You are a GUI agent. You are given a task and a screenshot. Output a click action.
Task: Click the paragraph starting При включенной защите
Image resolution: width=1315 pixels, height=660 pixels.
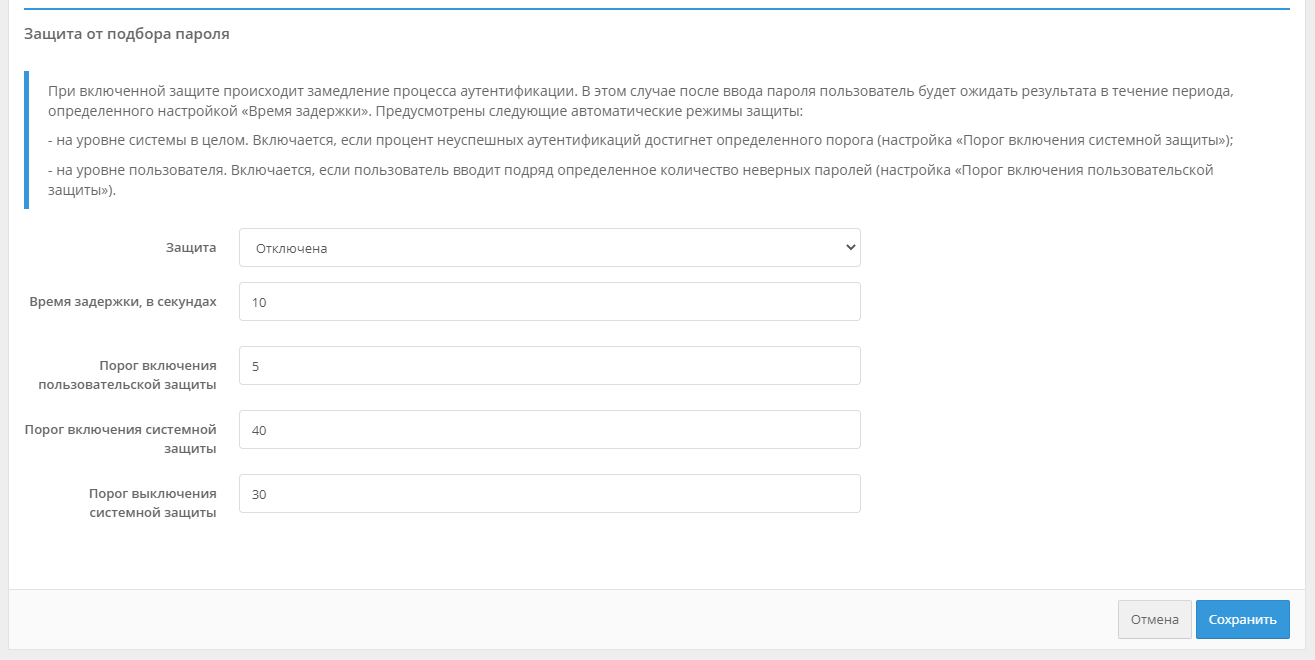[641, 101]
